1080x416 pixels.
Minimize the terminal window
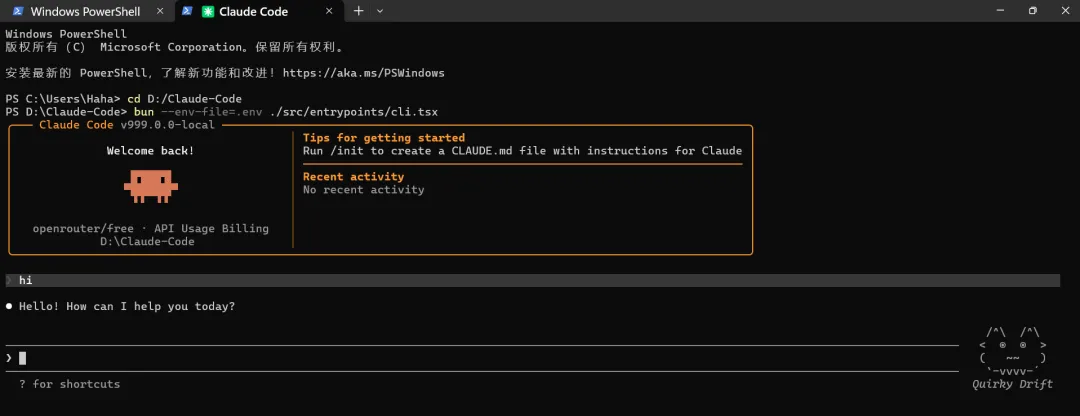click(x=988, y=11)
